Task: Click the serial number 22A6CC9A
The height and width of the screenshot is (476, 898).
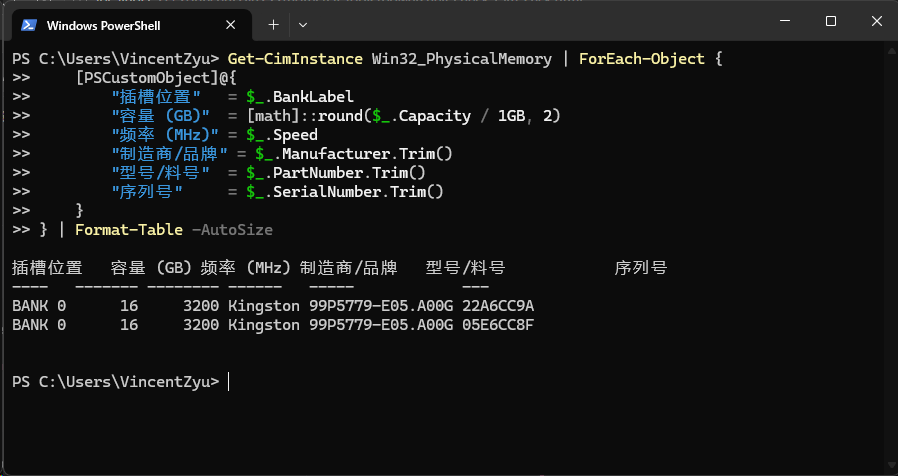Action: tap(498, 306)
